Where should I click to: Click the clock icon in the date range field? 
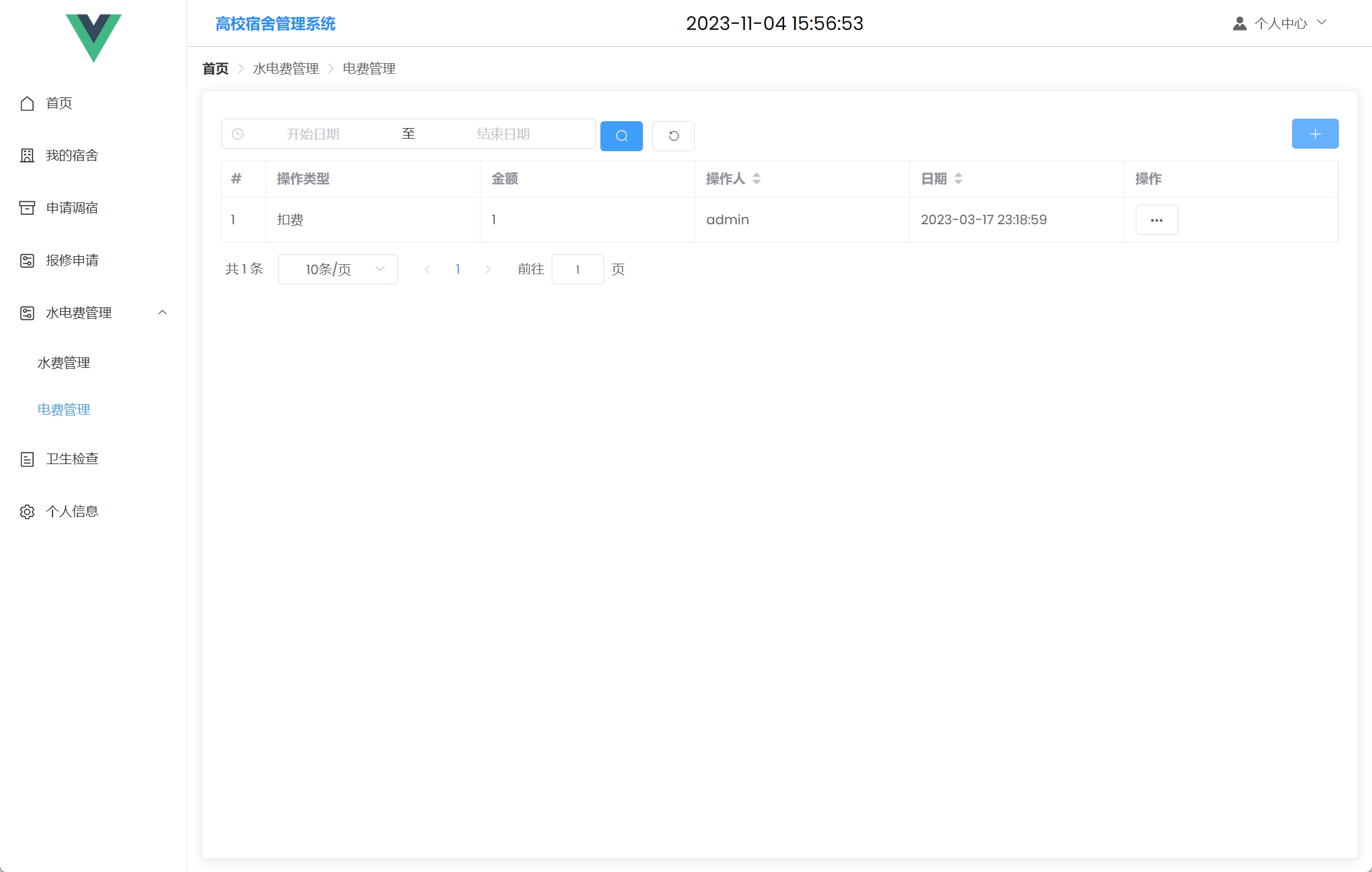[x=238, y=134]
